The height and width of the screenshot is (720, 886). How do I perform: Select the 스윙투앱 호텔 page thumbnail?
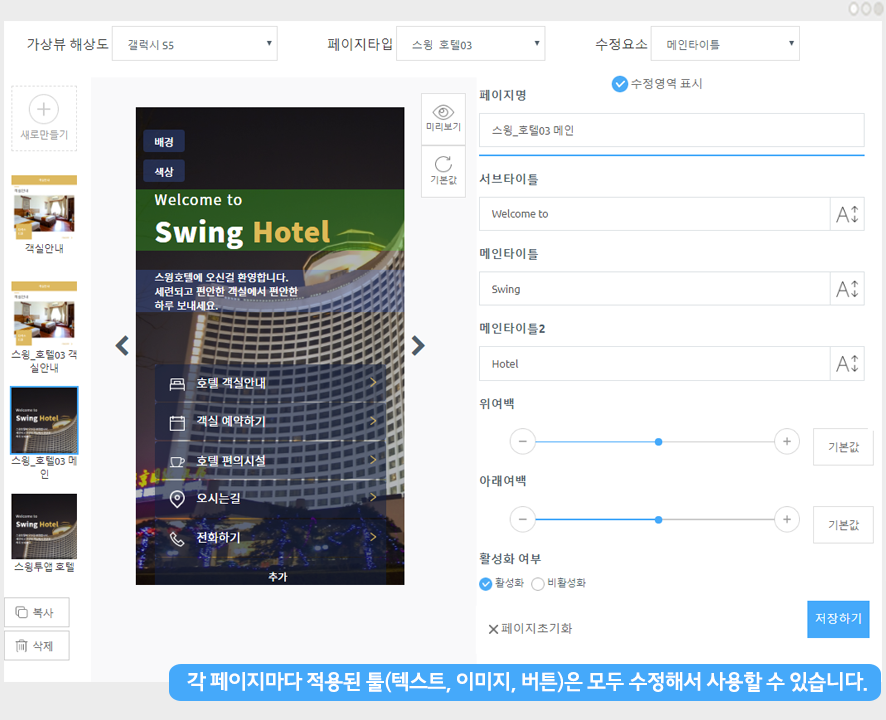(44, 526)
